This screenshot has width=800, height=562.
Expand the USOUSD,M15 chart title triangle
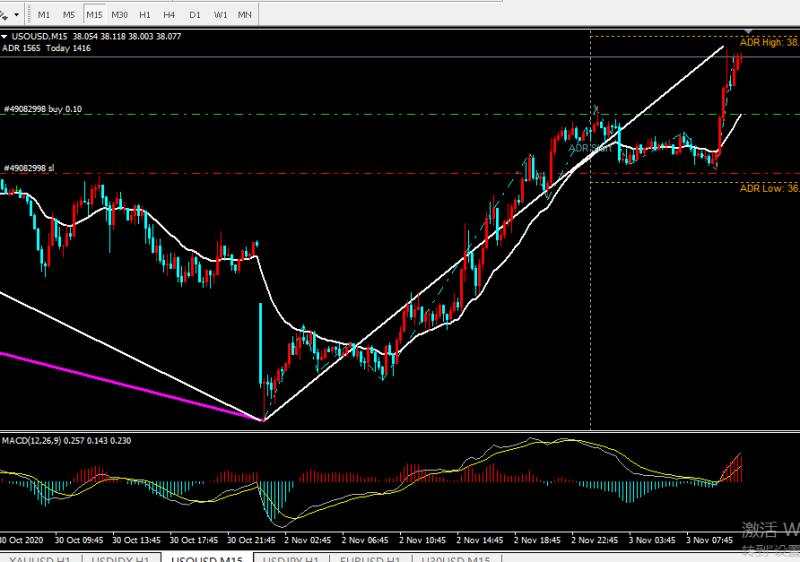pos(5,36)
